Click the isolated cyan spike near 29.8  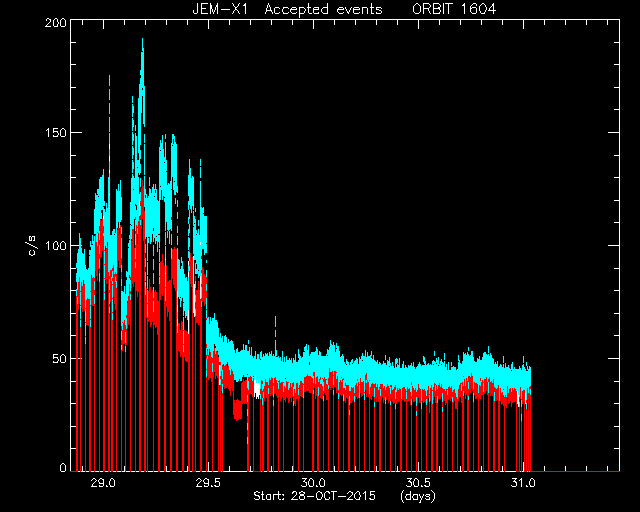click(276, 327)
